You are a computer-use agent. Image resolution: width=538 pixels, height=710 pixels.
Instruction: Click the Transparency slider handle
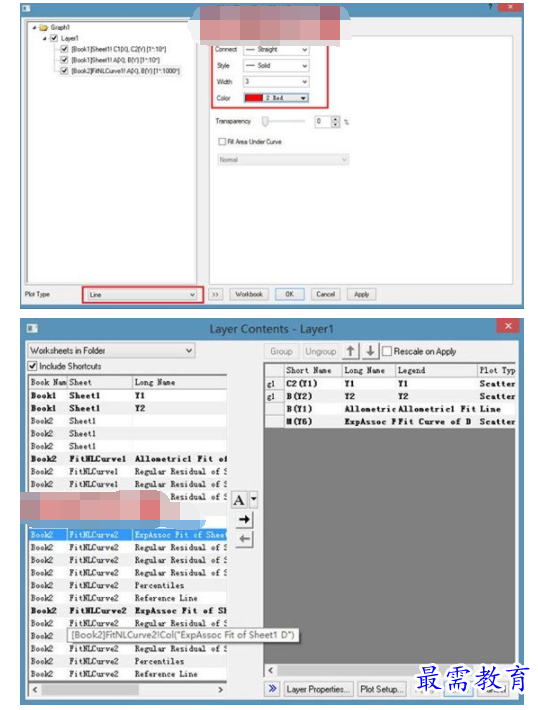click(x=265, y=121)
